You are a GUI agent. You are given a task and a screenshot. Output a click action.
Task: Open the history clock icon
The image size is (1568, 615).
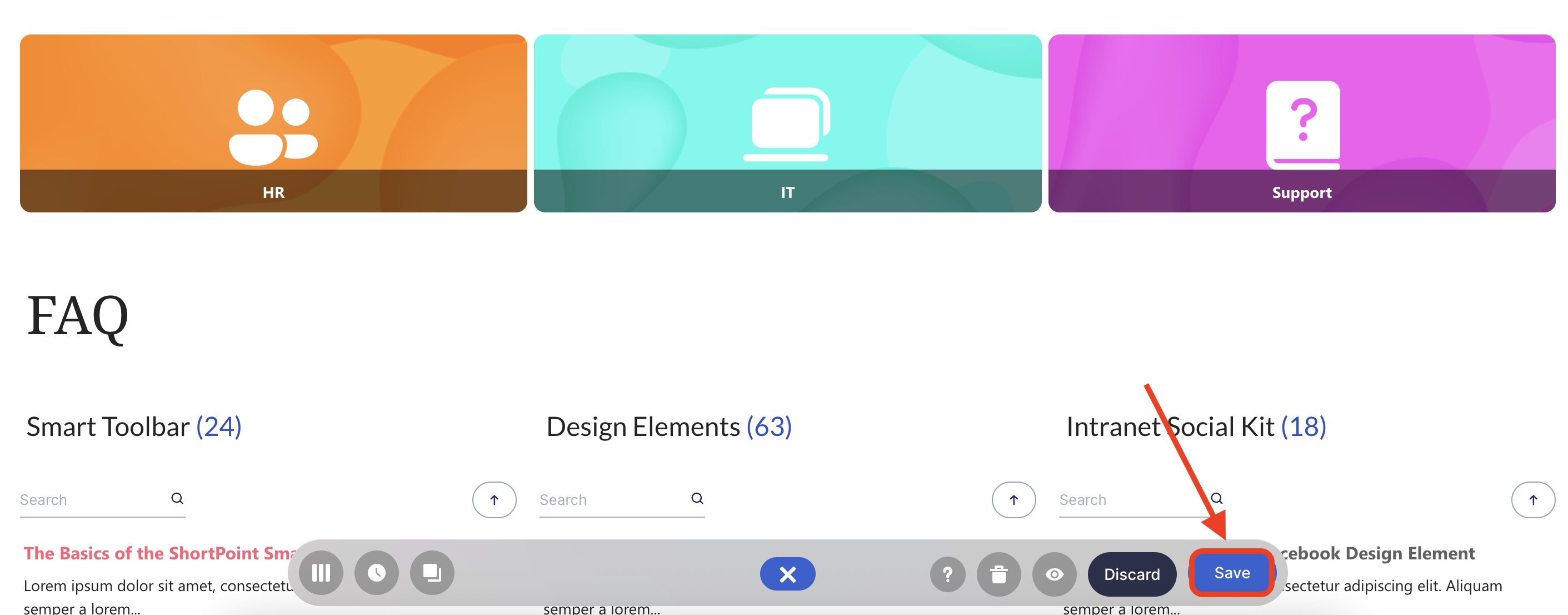point(376,572)
